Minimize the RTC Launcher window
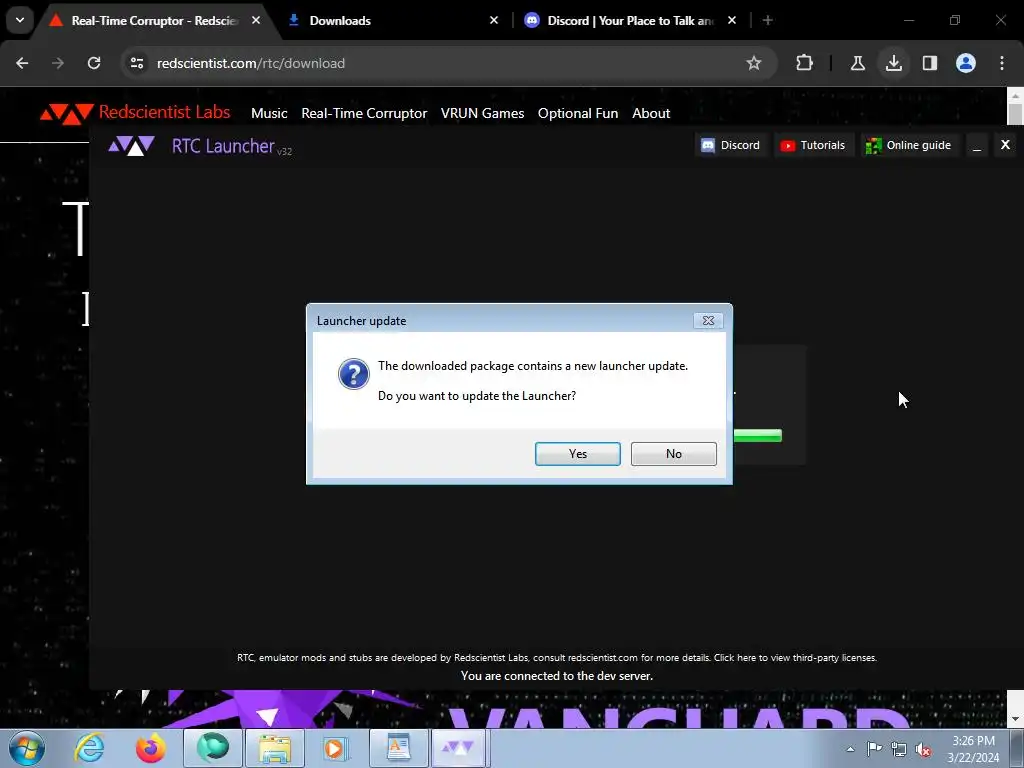The height and width of the screenshot is (768, 1024). point(977,146)
